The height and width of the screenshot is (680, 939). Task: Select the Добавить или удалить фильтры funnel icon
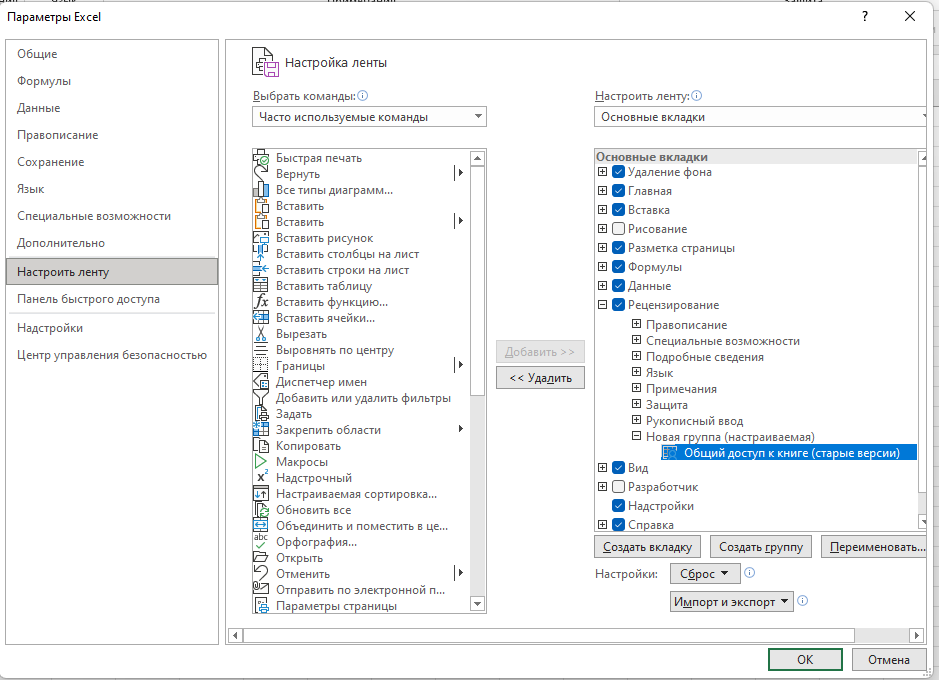click(261, 398)
